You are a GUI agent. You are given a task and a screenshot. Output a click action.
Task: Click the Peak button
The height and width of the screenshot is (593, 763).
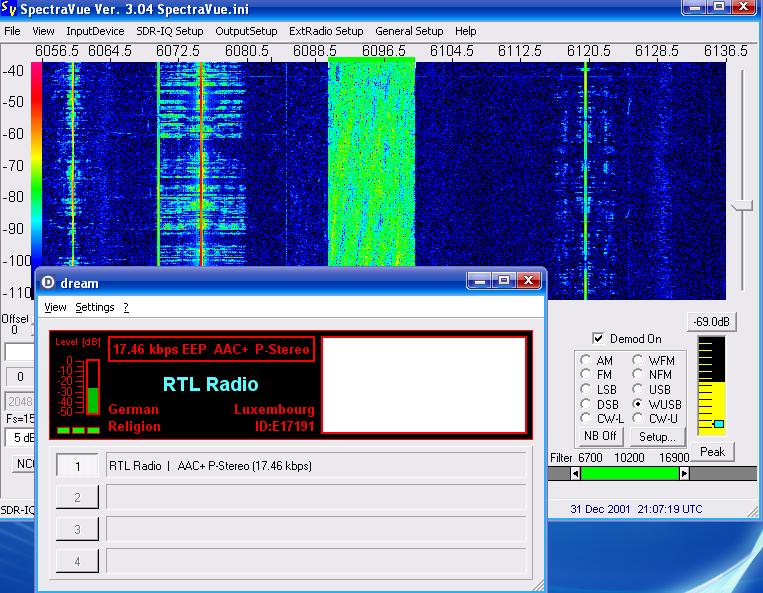pos(712,452)
